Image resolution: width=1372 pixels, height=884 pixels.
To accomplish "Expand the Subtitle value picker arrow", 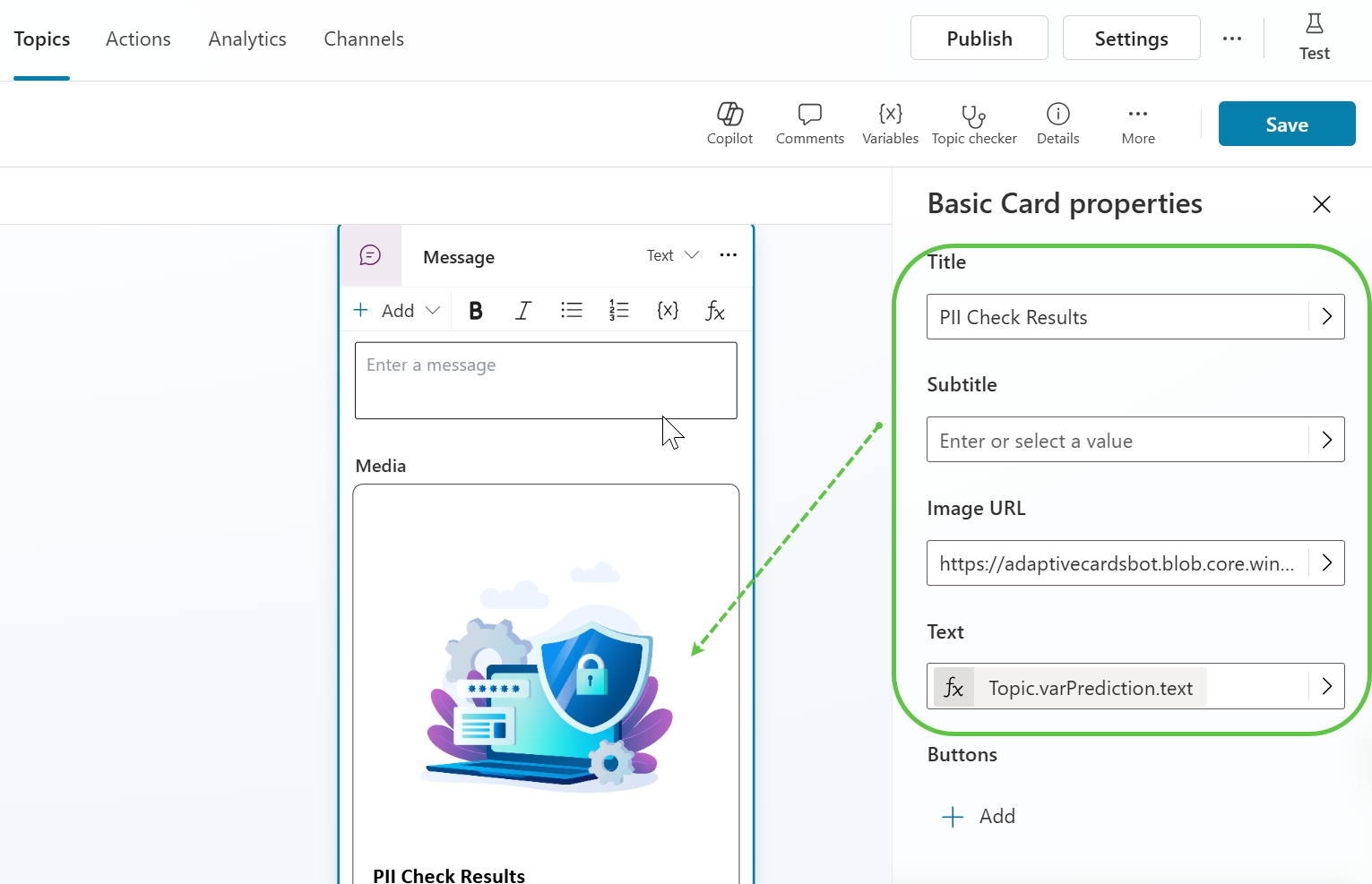I will (1326, 440).
